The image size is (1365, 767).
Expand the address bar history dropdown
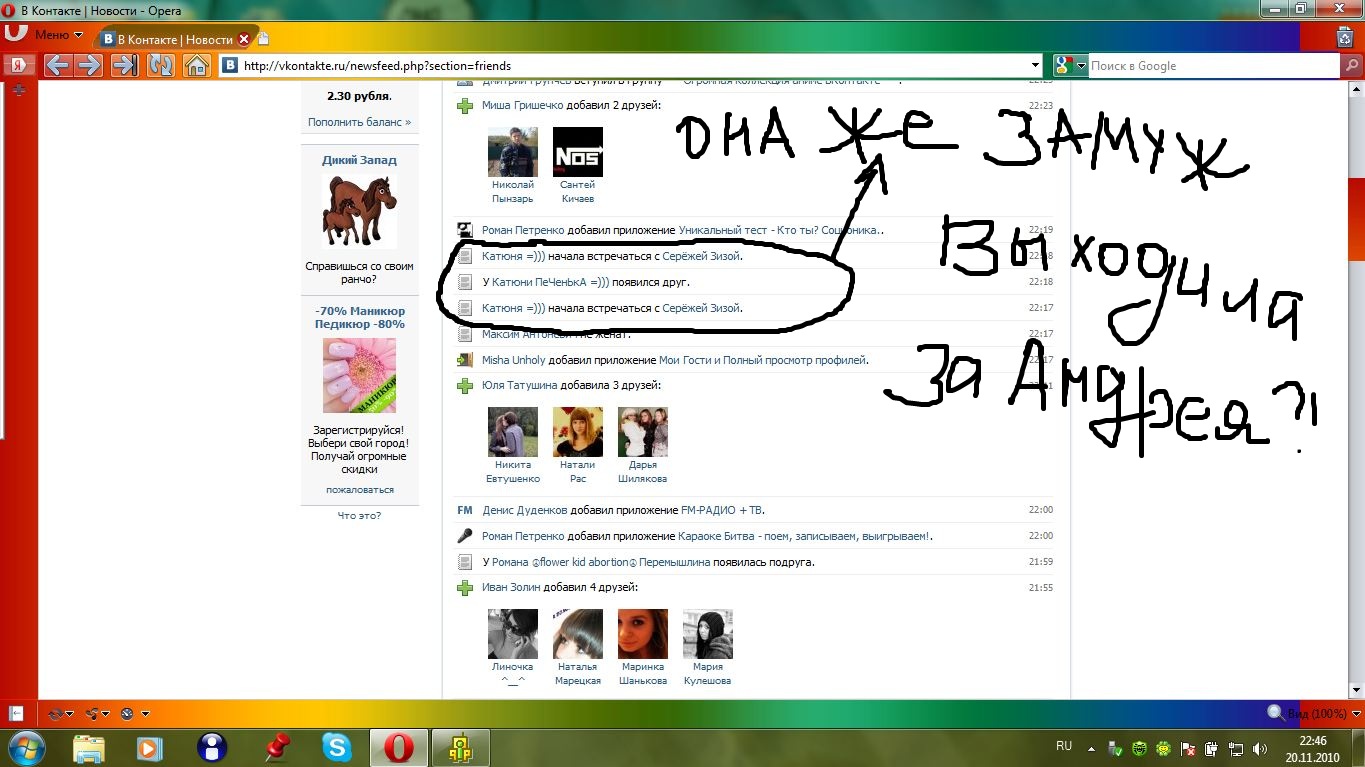1035,66
